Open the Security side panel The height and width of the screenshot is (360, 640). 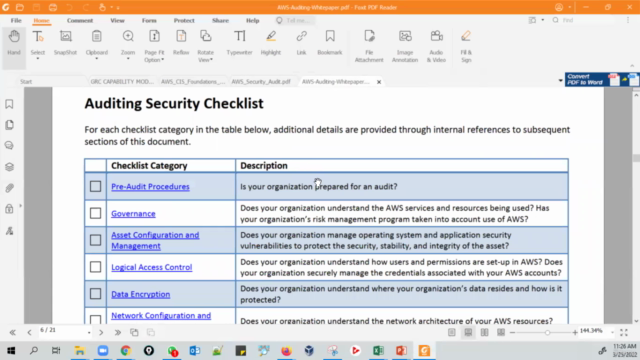click(9, 209)
